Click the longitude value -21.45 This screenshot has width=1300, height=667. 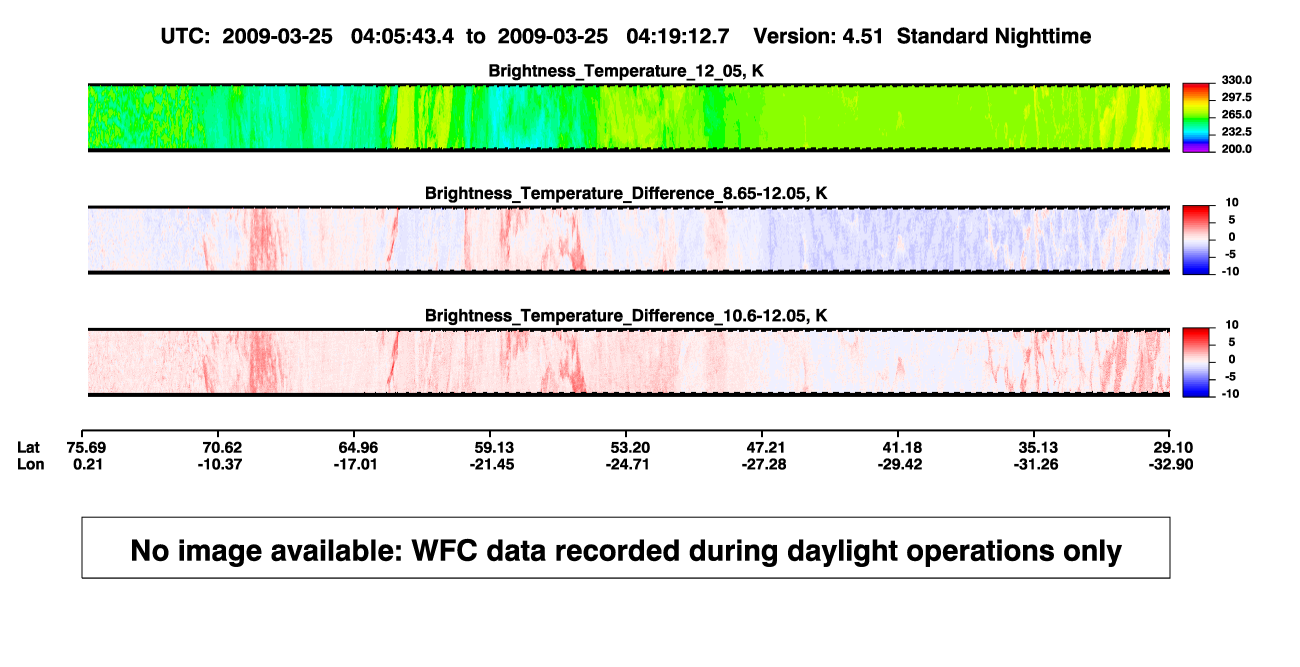tap(493, 464)
